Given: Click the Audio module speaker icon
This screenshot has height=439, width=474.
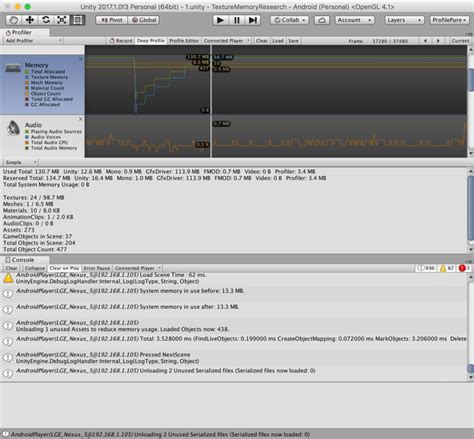Looking at the screenshot, I should click(x=13, y=128).
